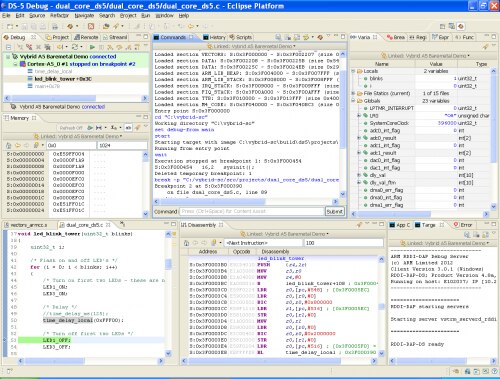Expand File Statics (current) group
Viewport: 500px width, 379px height.
click(353, 93)
